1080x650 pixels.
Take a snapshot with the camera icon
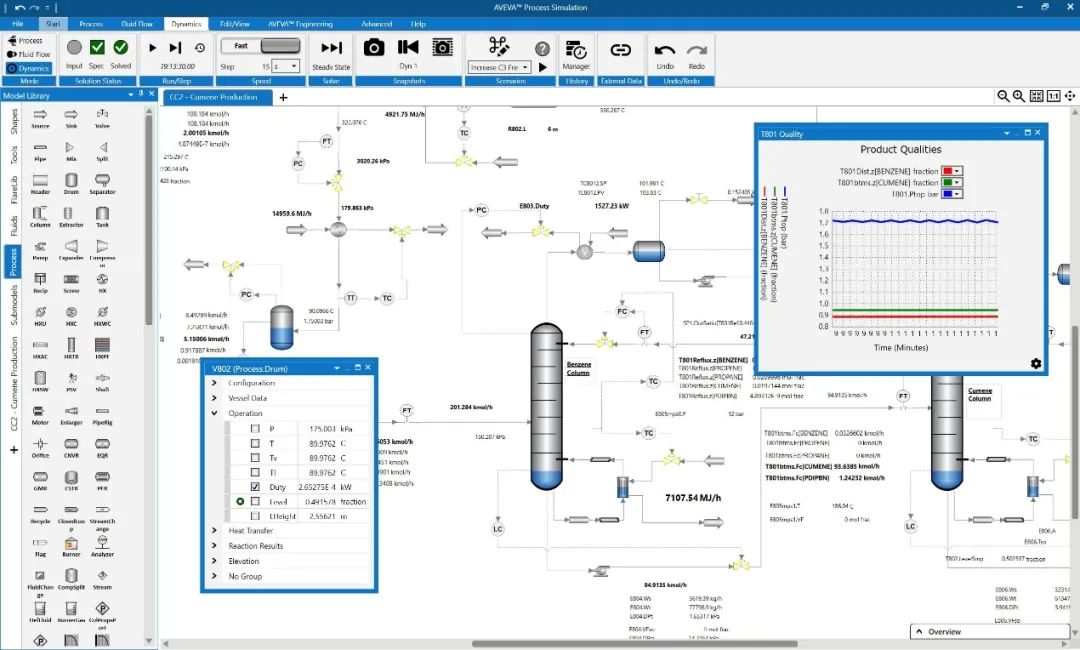[x=374, y=47]
